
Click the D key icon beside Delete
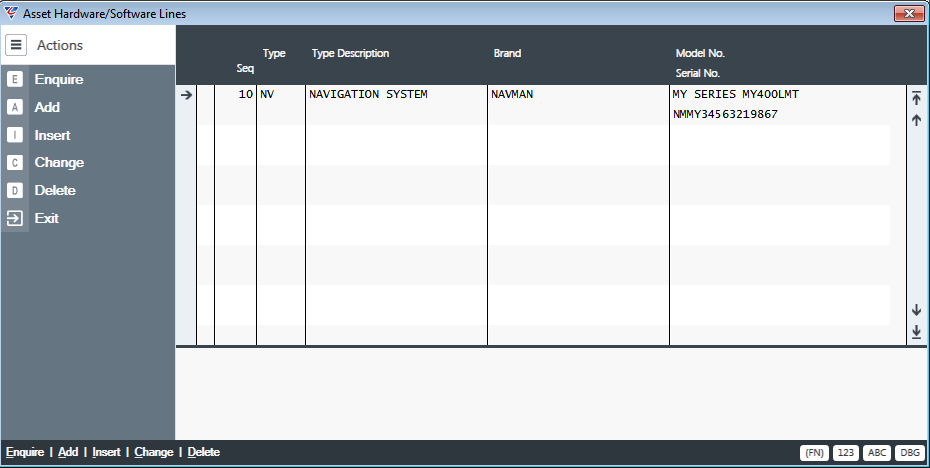click(x=15, y=190)
